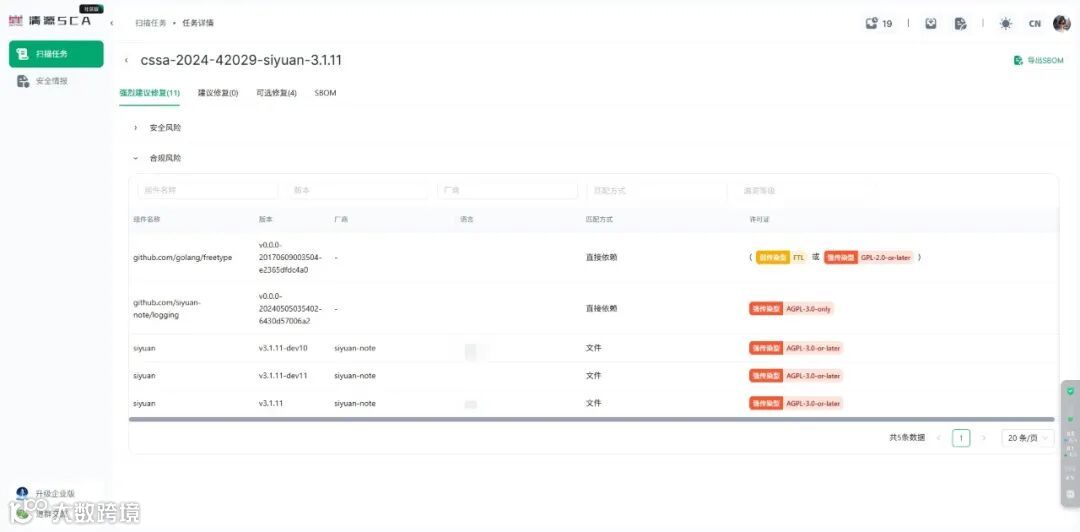The image size is (1080, 532).
Task: Open the notification icon showing 19
Action: 878,23
